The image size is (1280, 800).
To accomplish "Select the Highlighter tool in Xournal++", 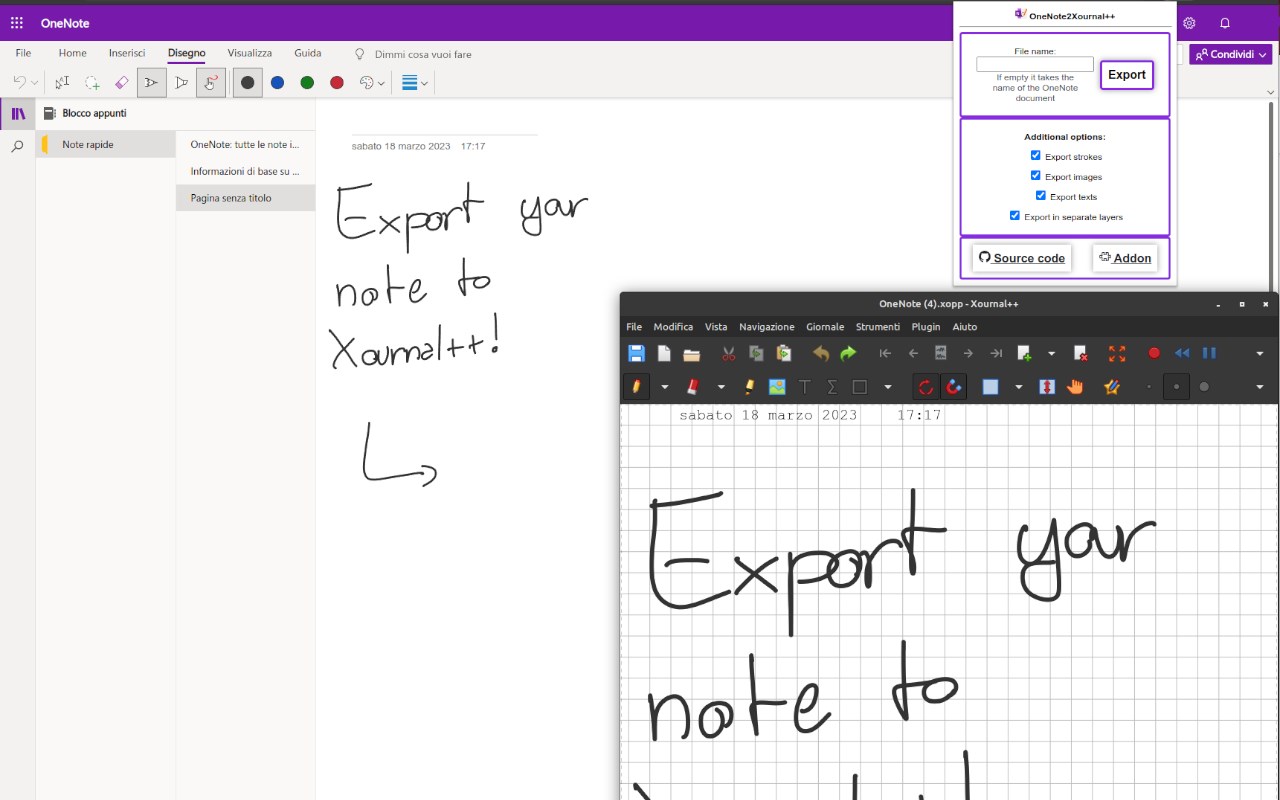I will click(749, 386).
